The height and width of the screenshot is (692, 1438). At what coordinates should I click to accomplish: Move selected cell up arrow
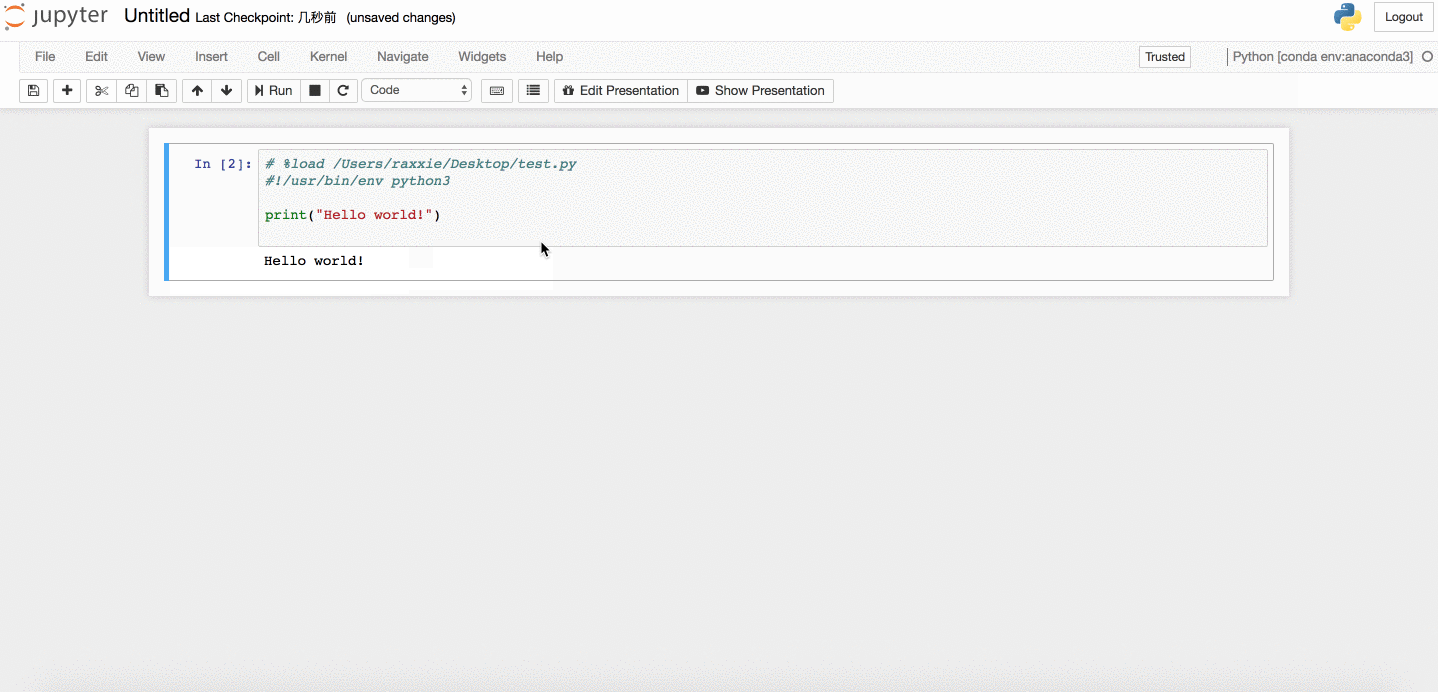click(197, 90)
